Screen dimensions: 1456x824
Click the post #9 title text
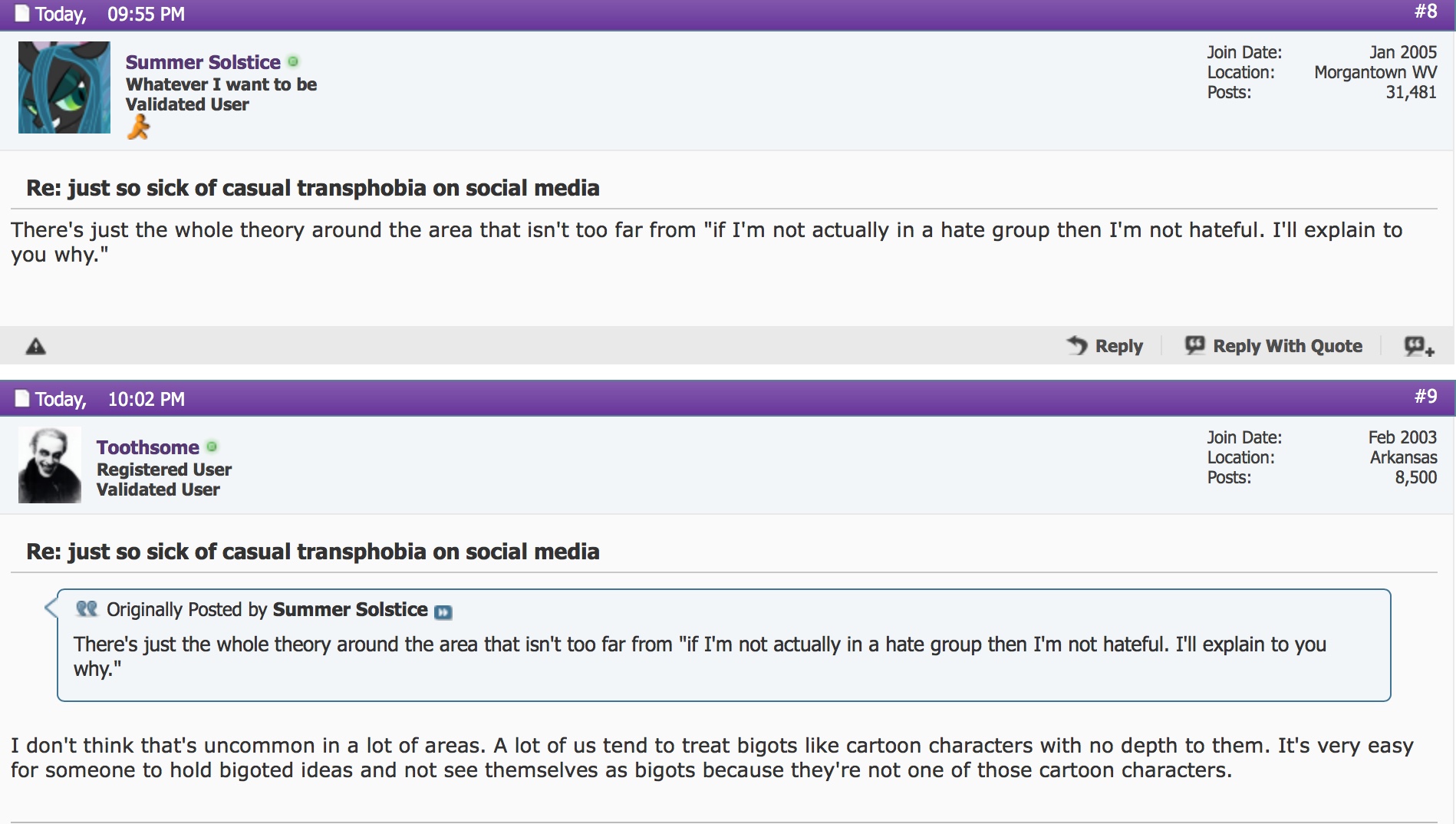point(313,552)
